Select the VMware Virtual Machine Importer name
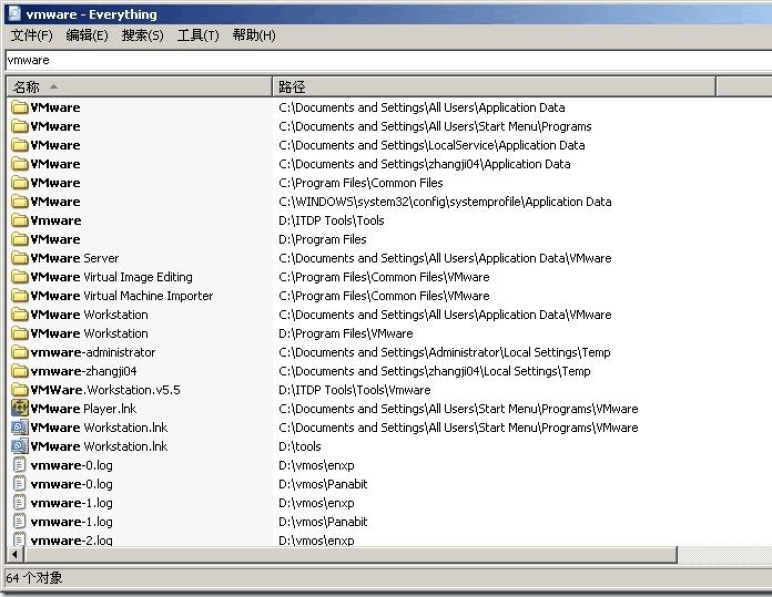The image size is (772, 597). tap(122, 296)
